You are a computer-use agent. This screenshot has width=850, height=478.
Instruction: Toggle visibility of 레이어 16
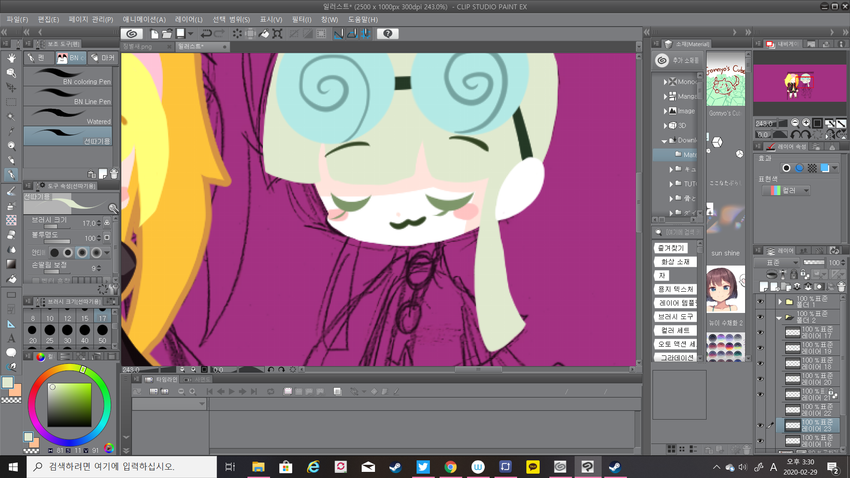pyautogui.click(x=760, y=441)
